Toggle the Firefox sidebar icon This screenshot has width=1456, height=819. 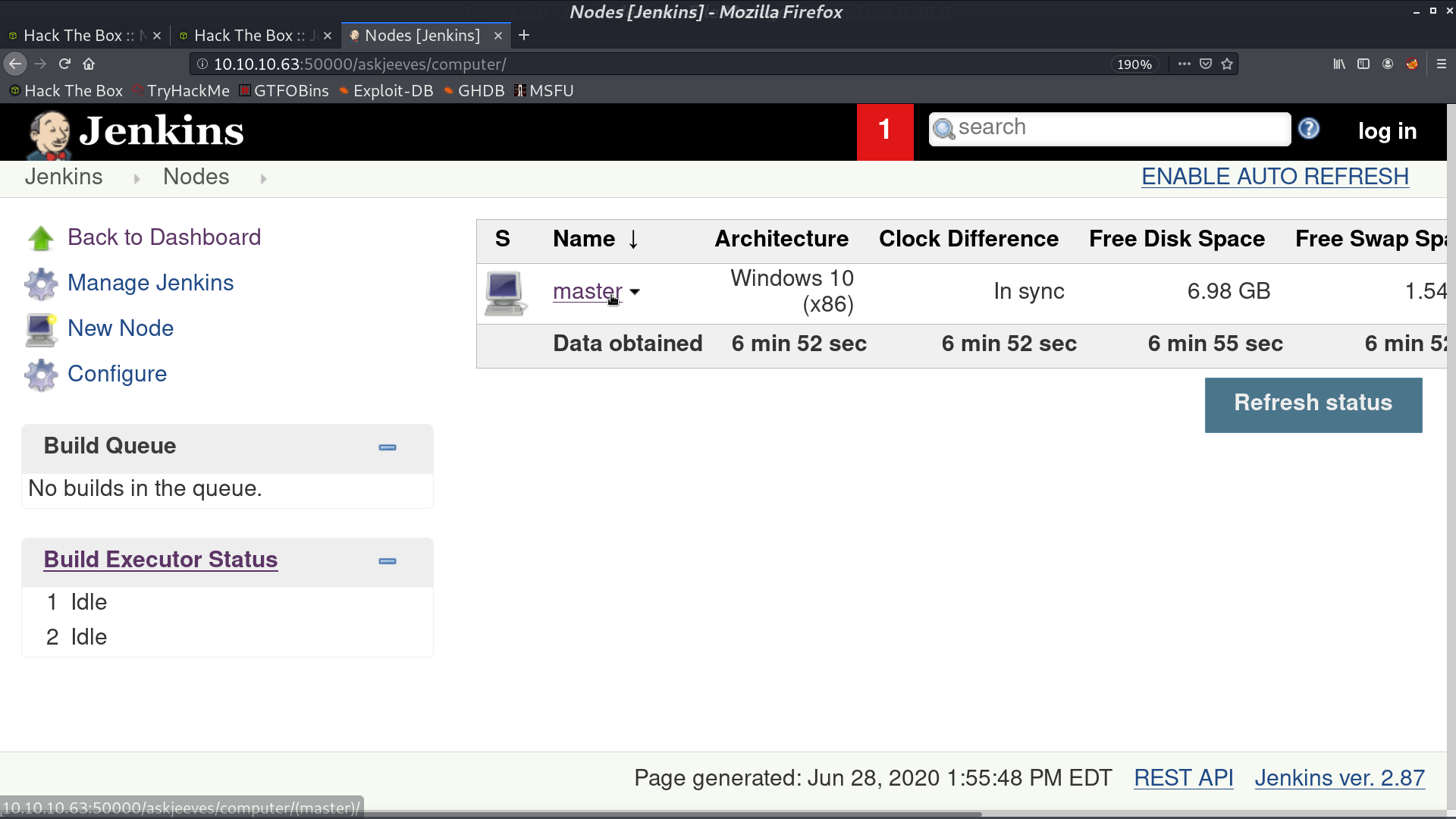(1363, 64)
